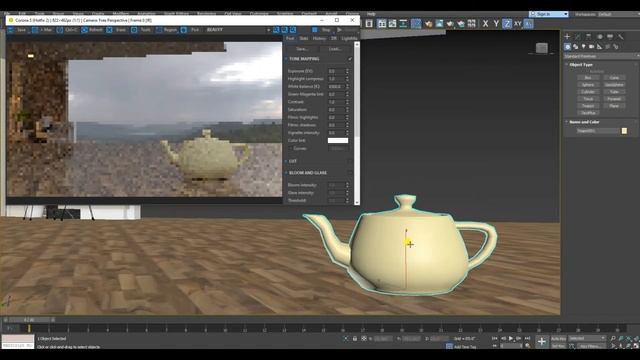Click Refresh in the Corona VFB toolbar
640x360 pixels.
click(93, 30)
